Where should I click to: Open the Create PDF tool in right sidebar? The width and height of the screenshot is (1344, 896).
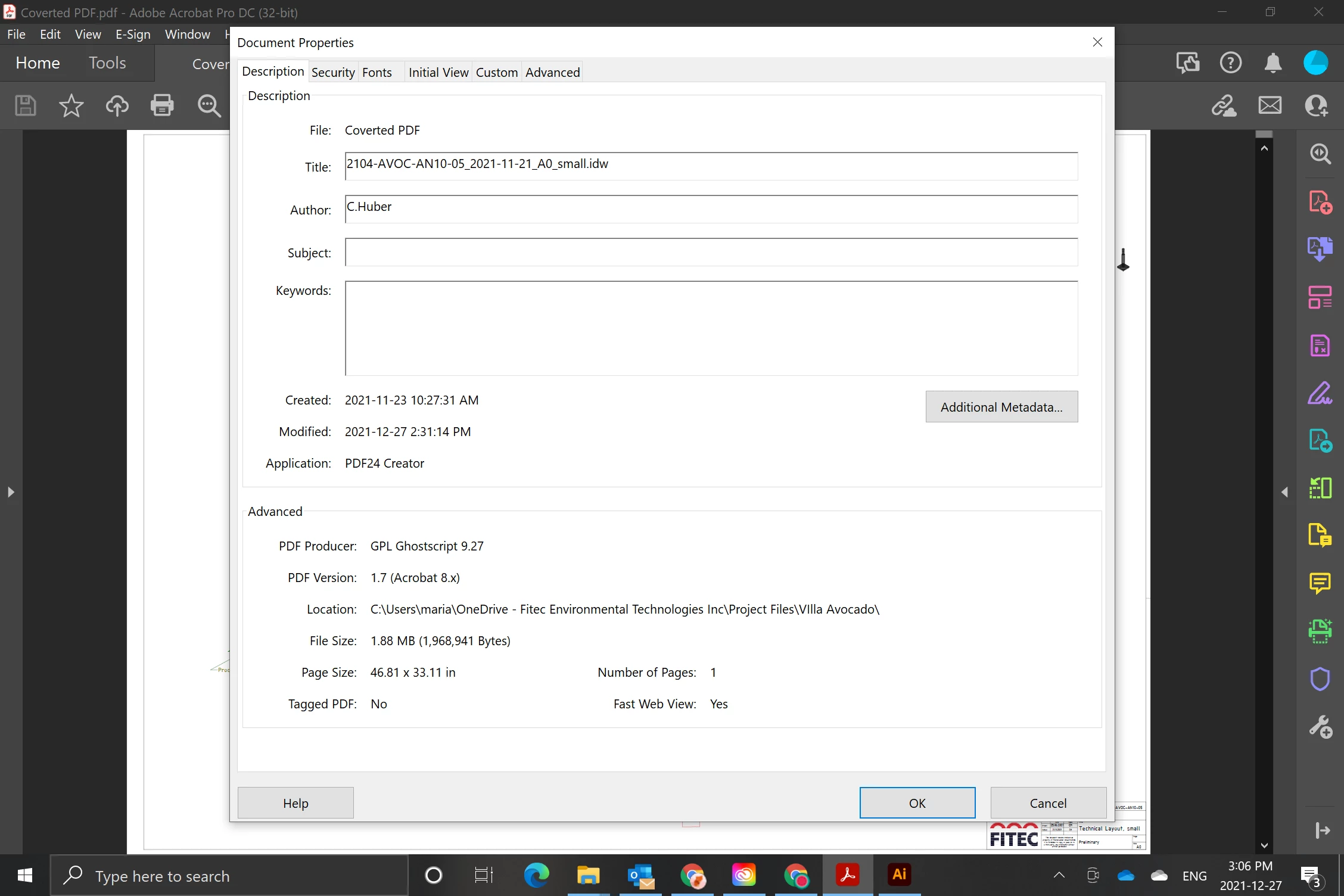[x=1320, y=202]
